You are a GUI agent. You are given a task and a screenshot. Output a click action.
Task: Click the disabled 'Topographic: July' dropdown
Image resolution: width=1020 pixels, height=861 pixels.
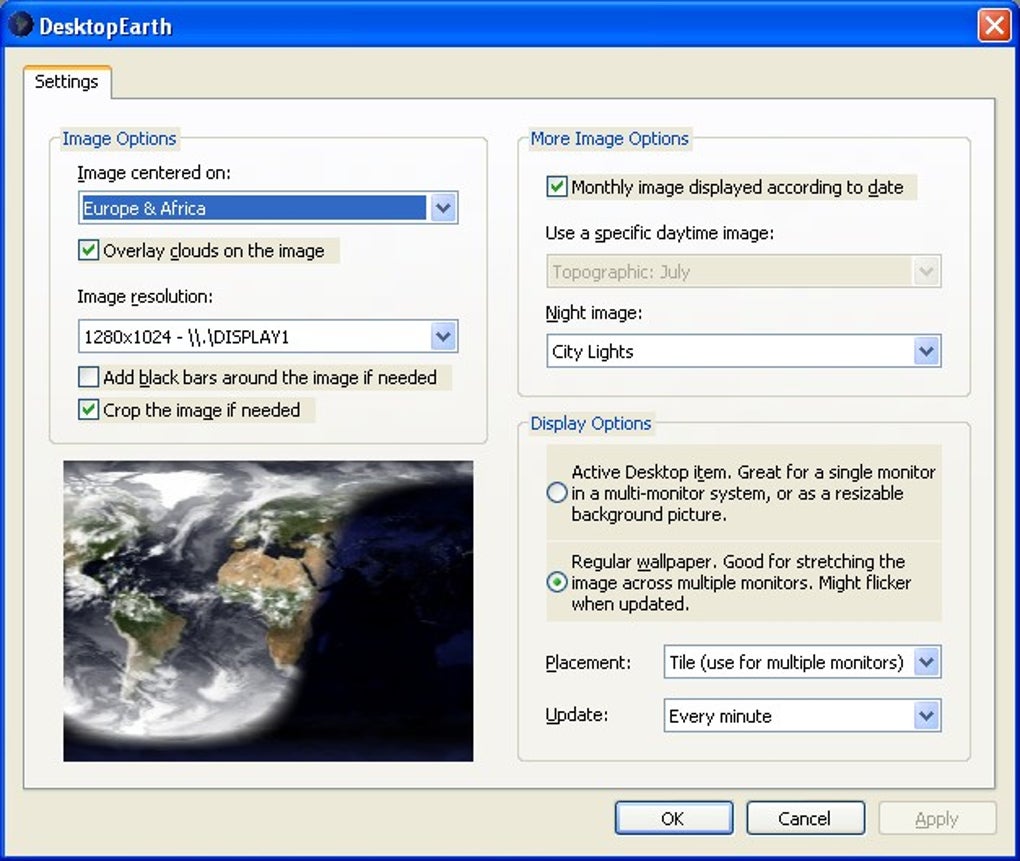coord(744,271)
